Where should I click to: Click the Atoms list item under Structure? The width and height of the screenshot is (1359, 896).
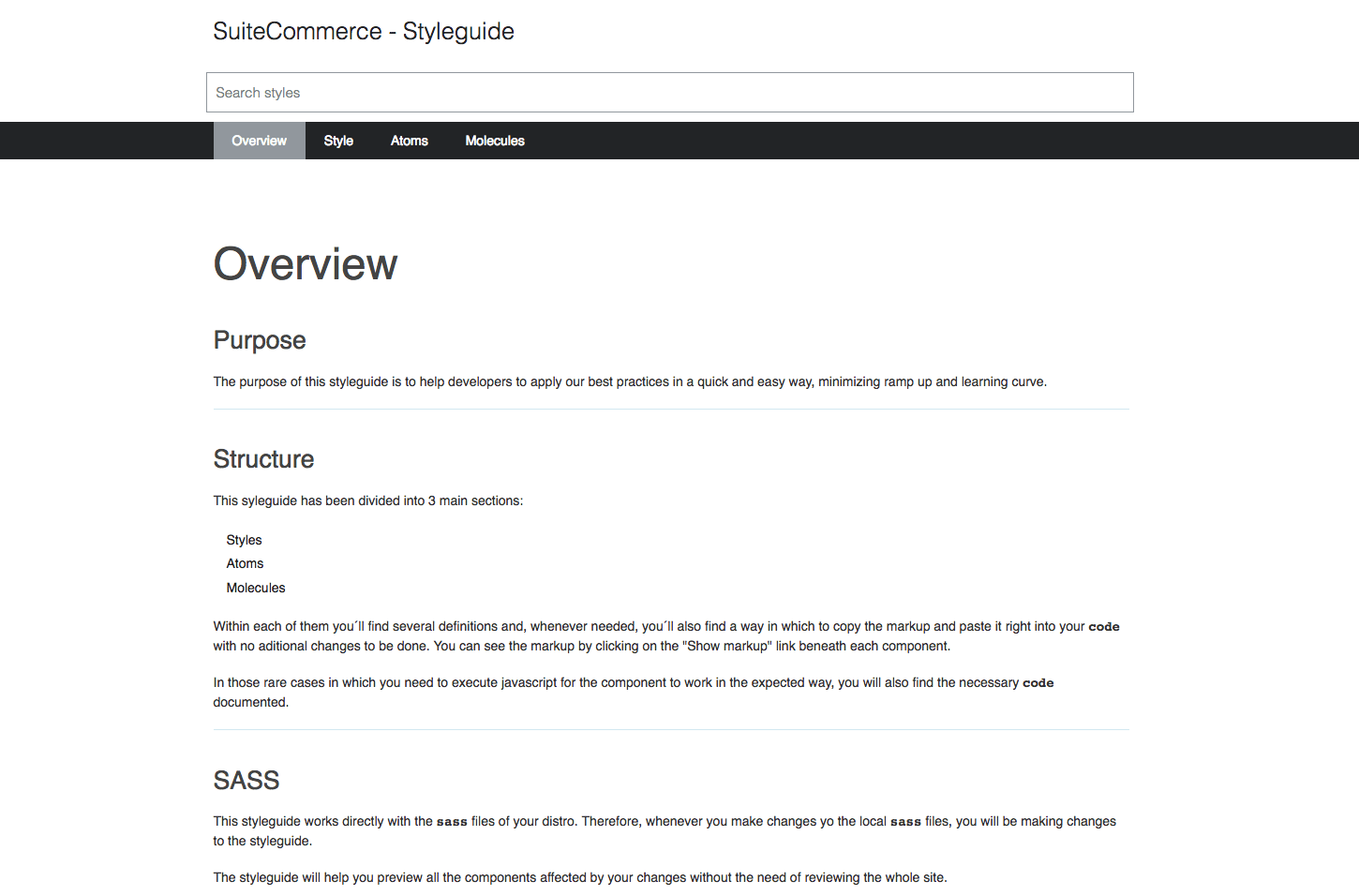coord(245,563)
